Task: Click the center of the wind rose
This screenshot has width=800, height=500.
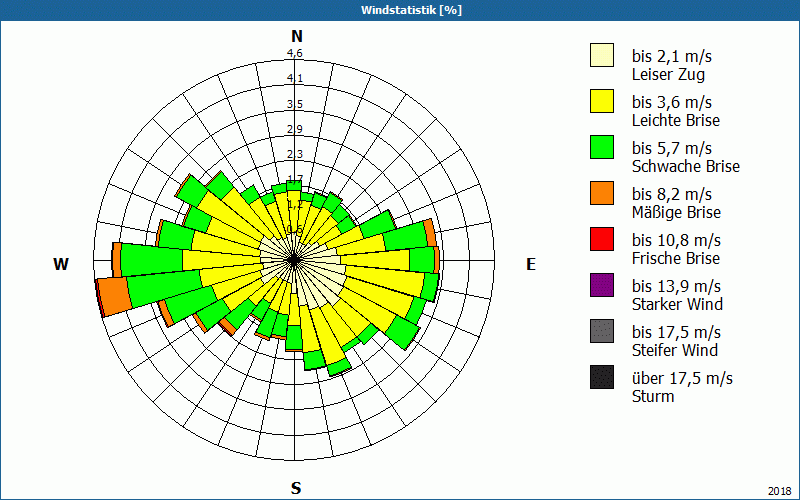Action: click(295, 259)
